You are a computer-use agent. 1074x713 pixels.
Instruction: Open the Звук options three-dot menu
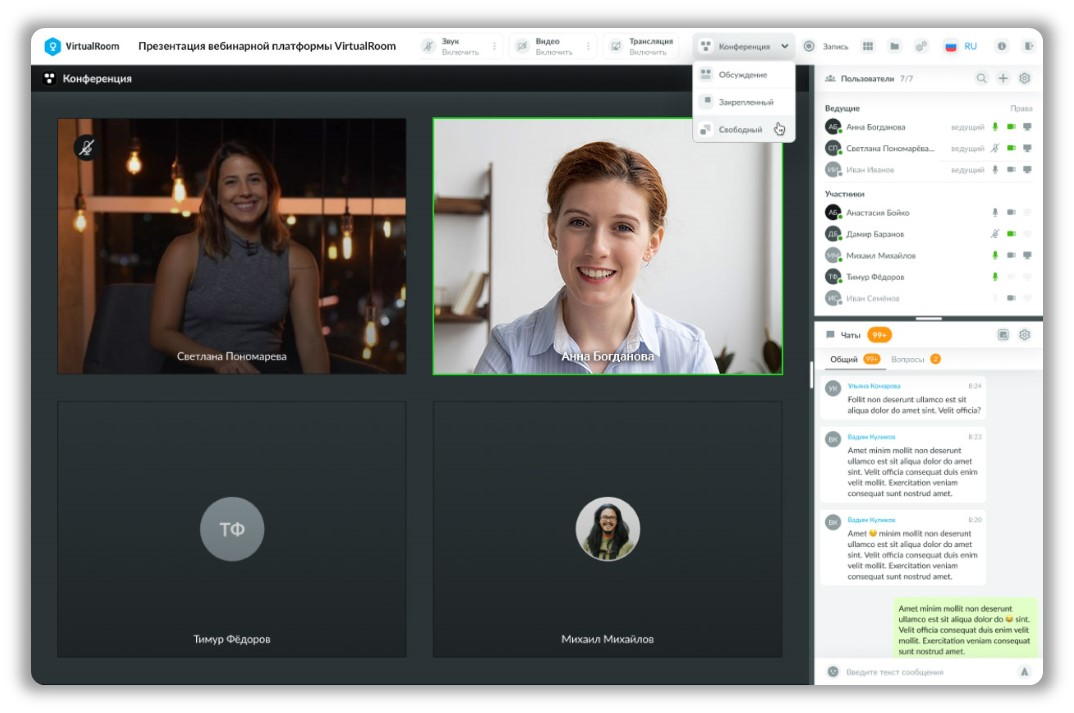(x=494, y=46)
